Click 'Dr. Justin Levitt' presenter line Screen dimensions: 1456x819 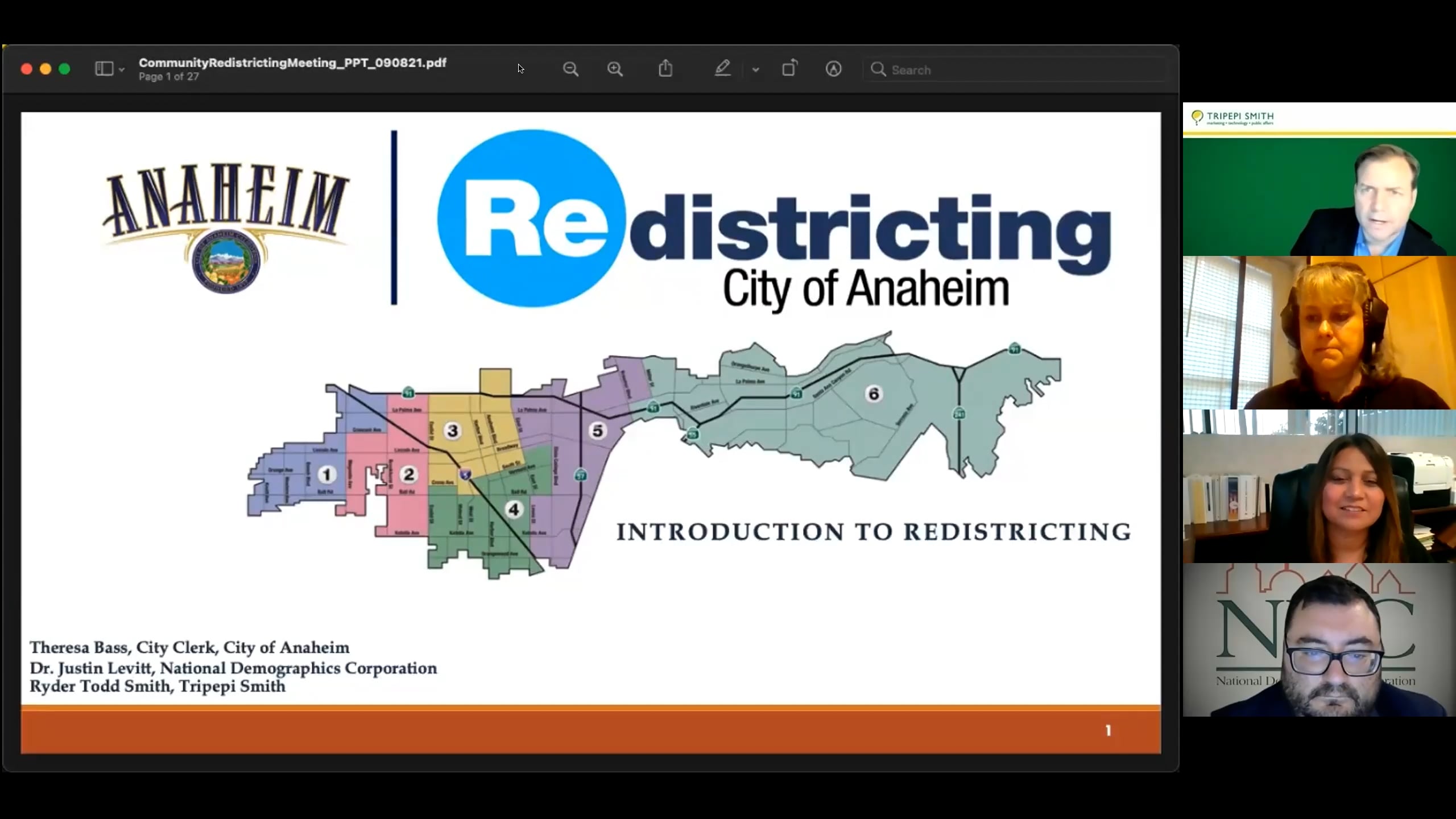233,668
